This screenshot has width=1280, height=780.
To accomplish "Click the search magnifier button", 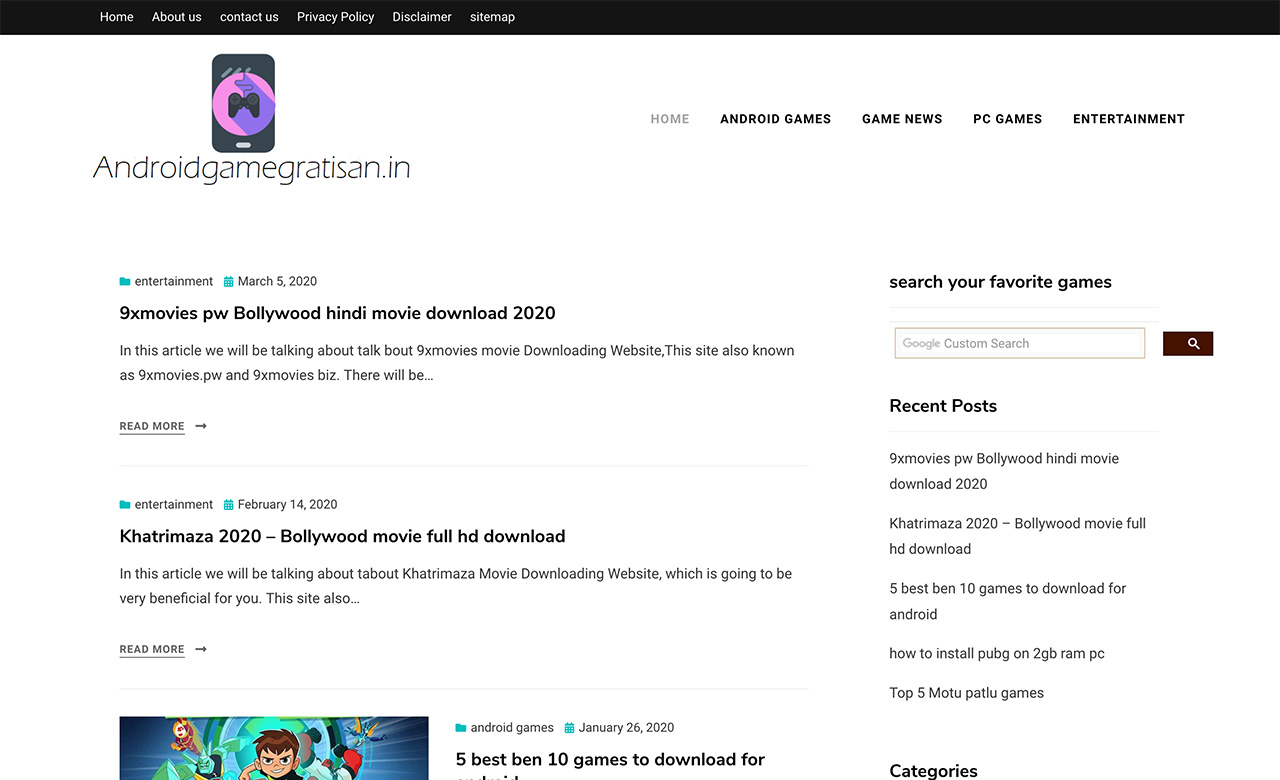I will [1188, 344].
